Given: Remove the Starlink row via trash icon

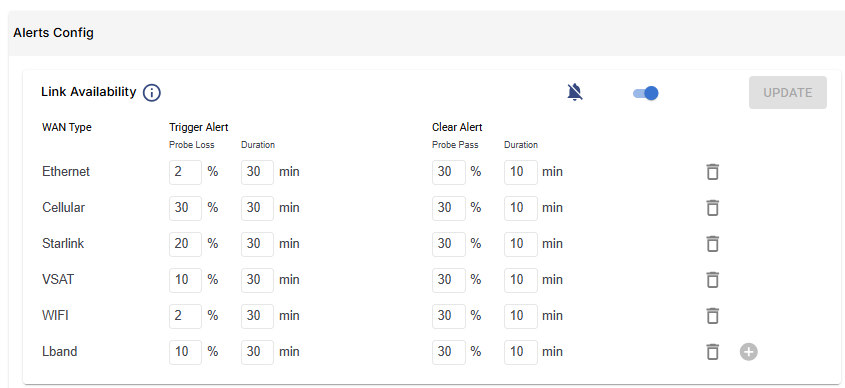Looking at the screenshot, I should 712,244.
